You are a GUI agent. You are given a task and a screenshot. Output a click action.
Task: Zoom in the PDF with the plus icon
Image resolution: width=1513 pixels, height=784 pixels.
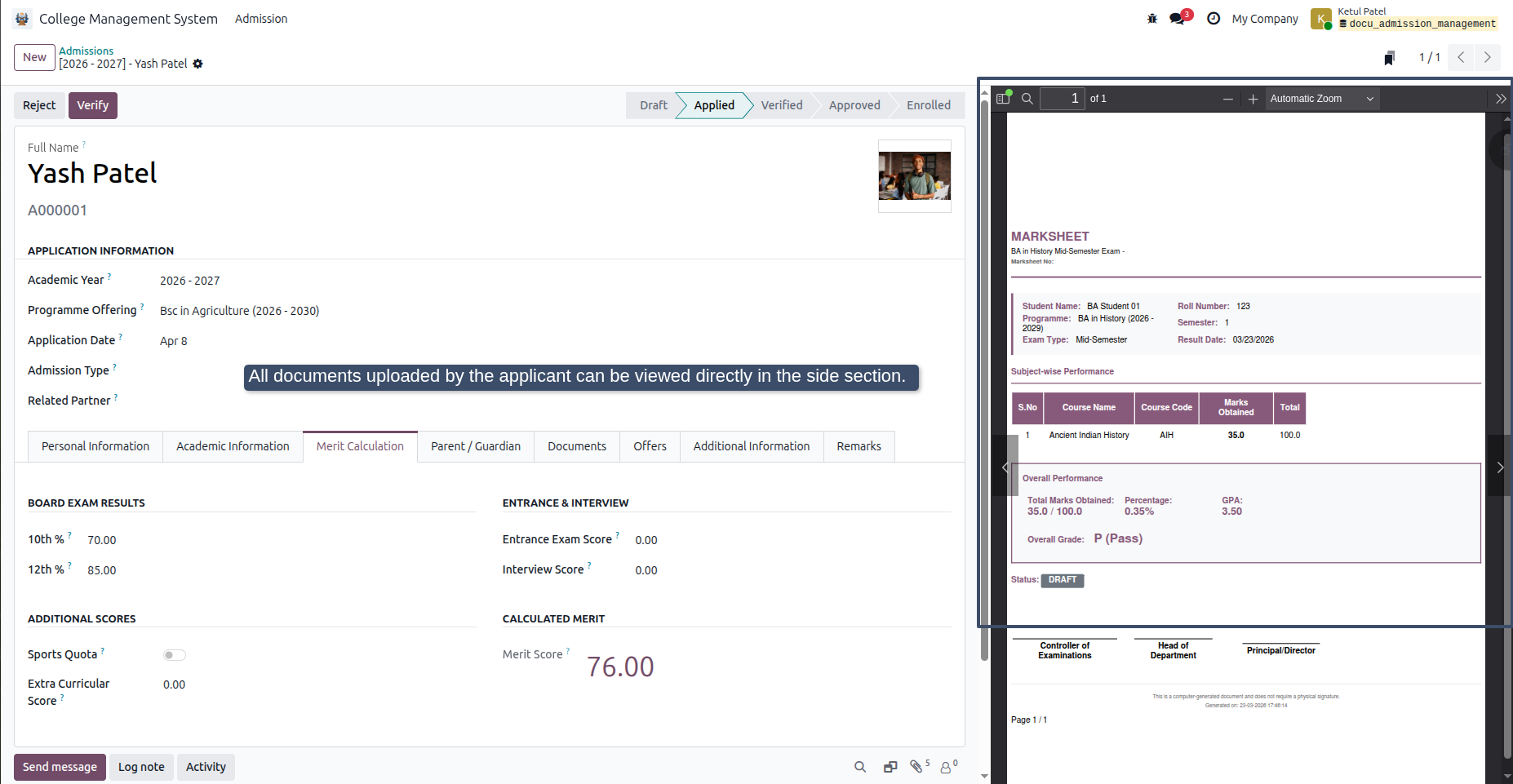pos(1253,99)
